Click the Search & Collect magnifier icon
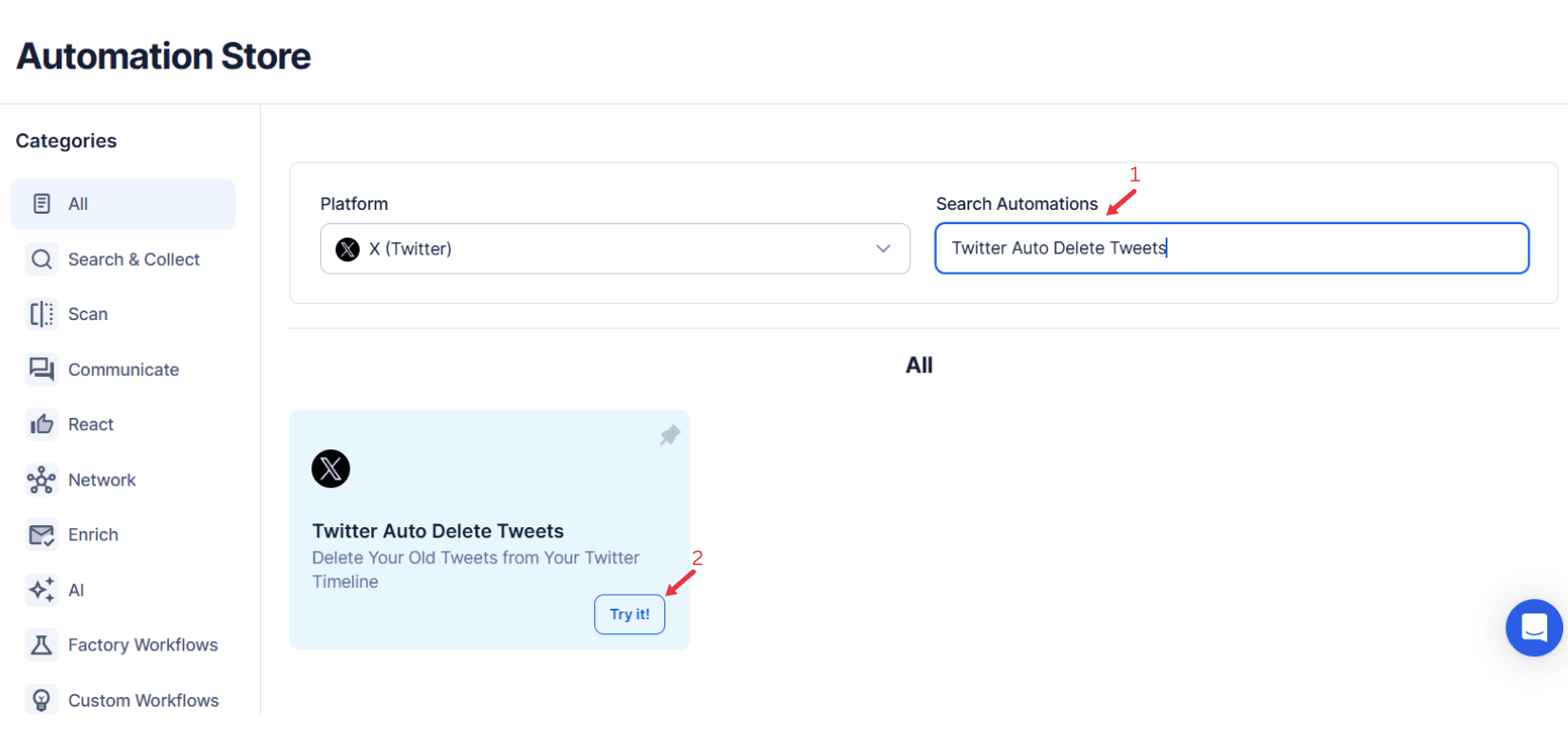Screen dimensions: 1568x736 pyautogui.click(x=42, y=258)
